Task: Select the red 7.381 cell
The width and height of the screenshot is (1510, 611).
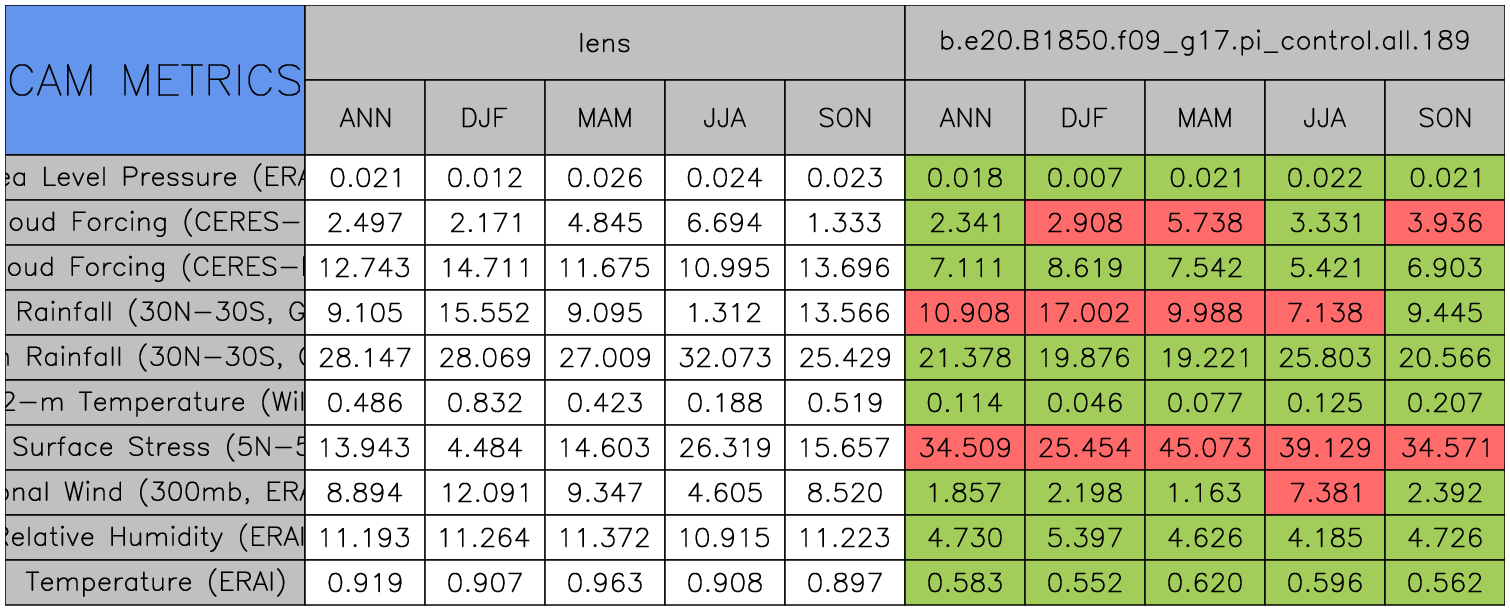Action: [1325, 493]
